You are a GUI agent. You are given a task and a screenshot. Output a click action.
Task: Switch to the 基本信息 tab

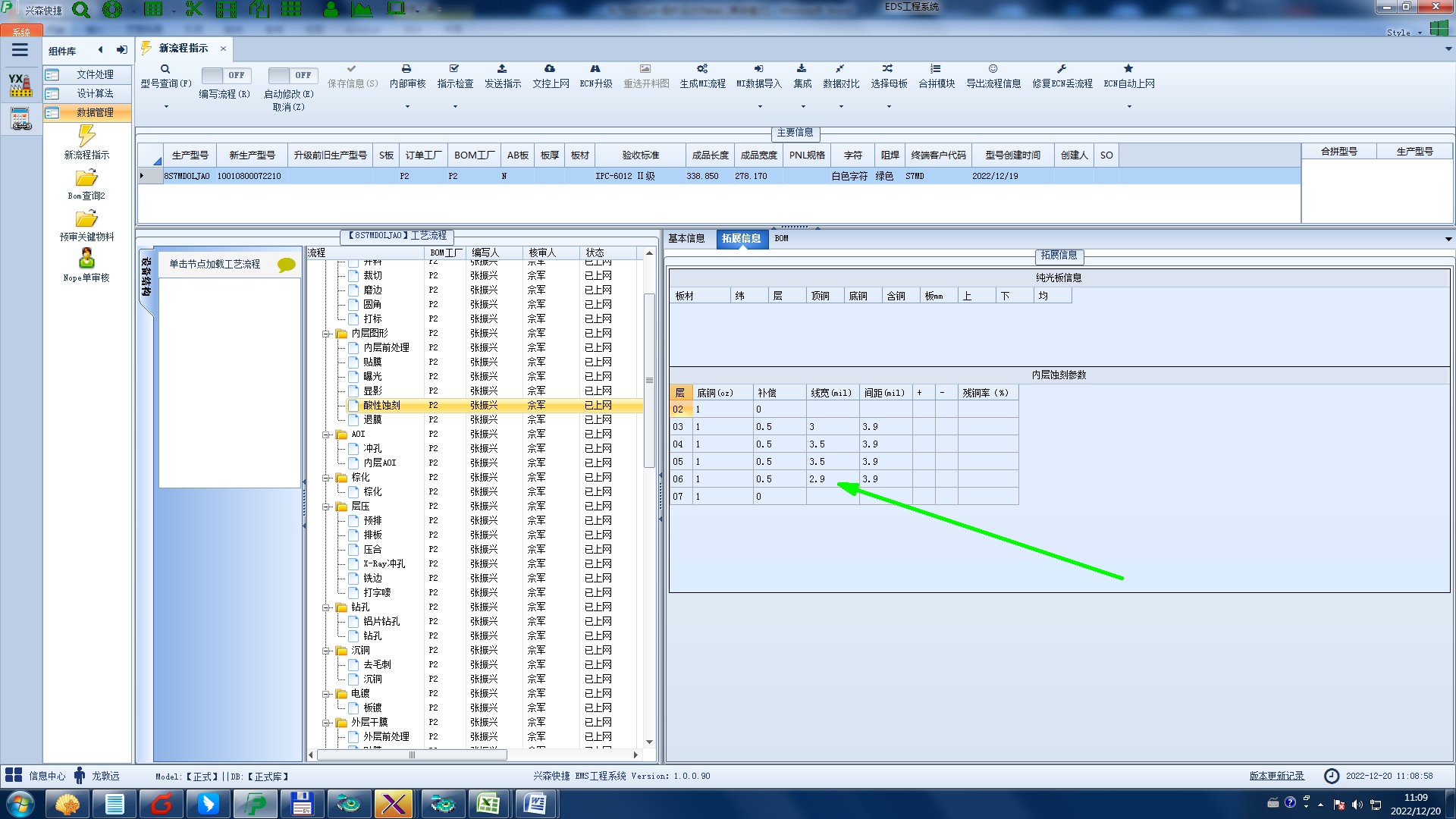pos(686,238)
